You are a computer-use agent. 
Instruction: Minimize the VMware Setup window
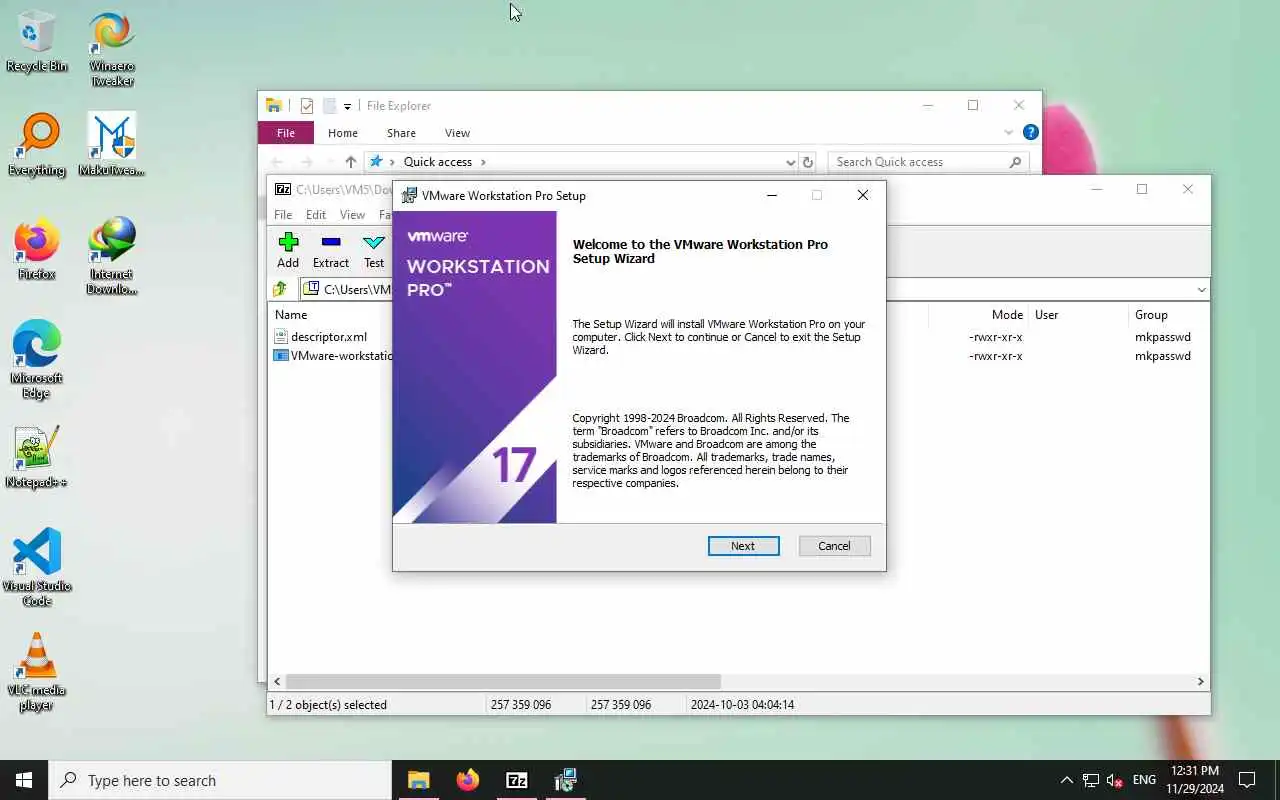tap(772, 195)
